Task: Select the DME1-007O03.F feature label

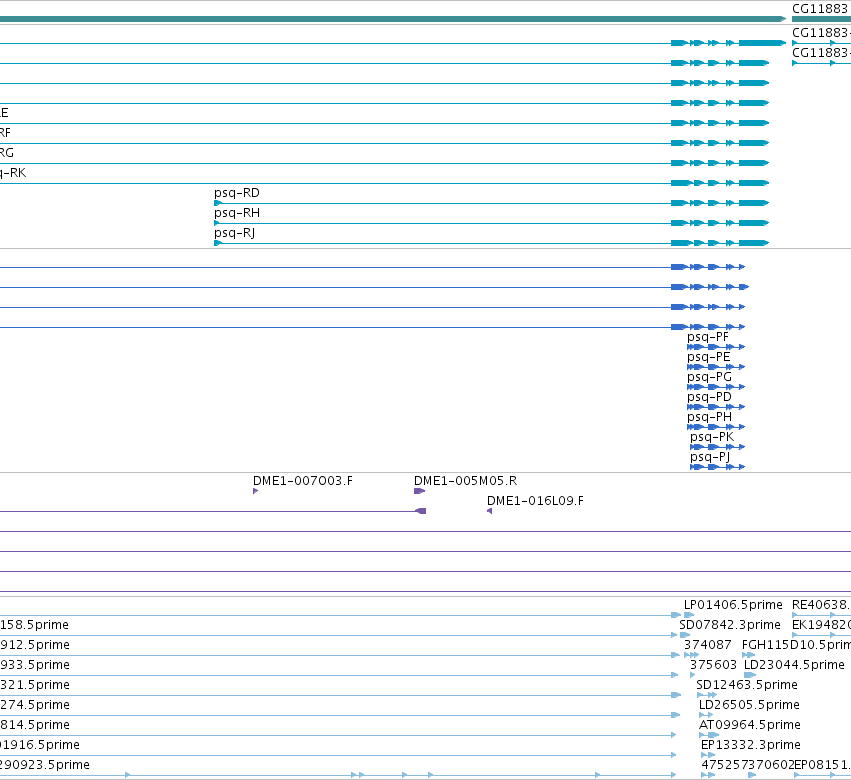Action: tap(303, 481)
